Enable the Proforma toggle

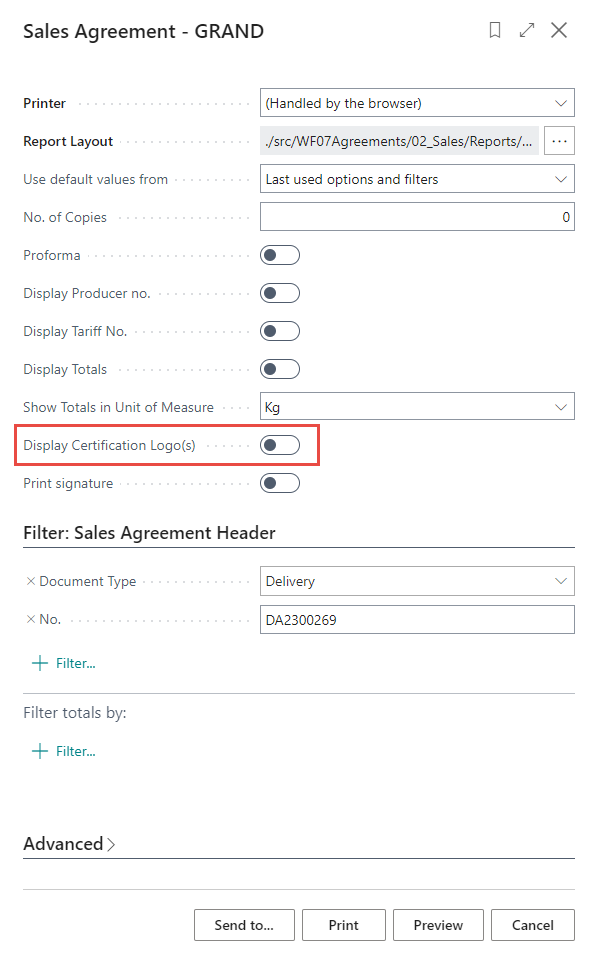(280, 255)
